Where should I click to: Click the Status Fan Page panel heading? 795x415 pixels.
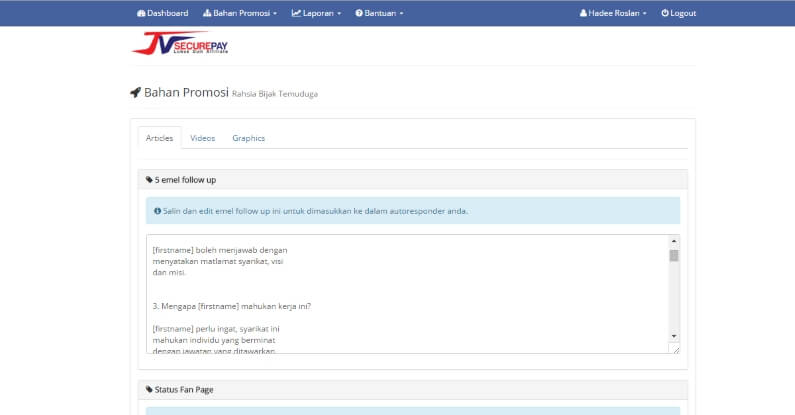[x=413, y=390]
